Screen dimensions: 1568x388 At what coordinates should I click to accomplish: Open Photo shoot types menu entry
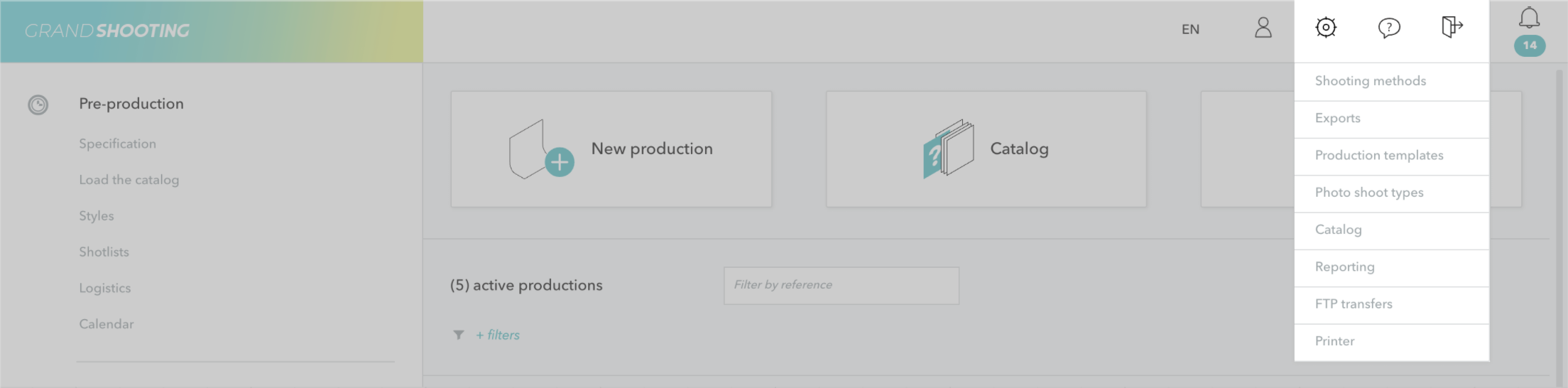pyautogui.click(x=1391, y=193)
